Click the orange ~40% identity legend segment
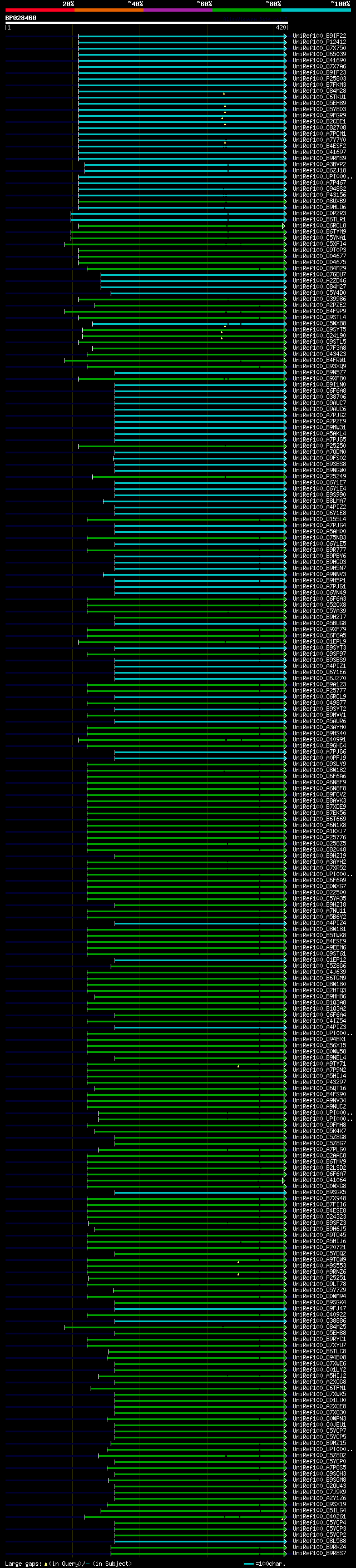356x1568 pixels. point(109,10)
